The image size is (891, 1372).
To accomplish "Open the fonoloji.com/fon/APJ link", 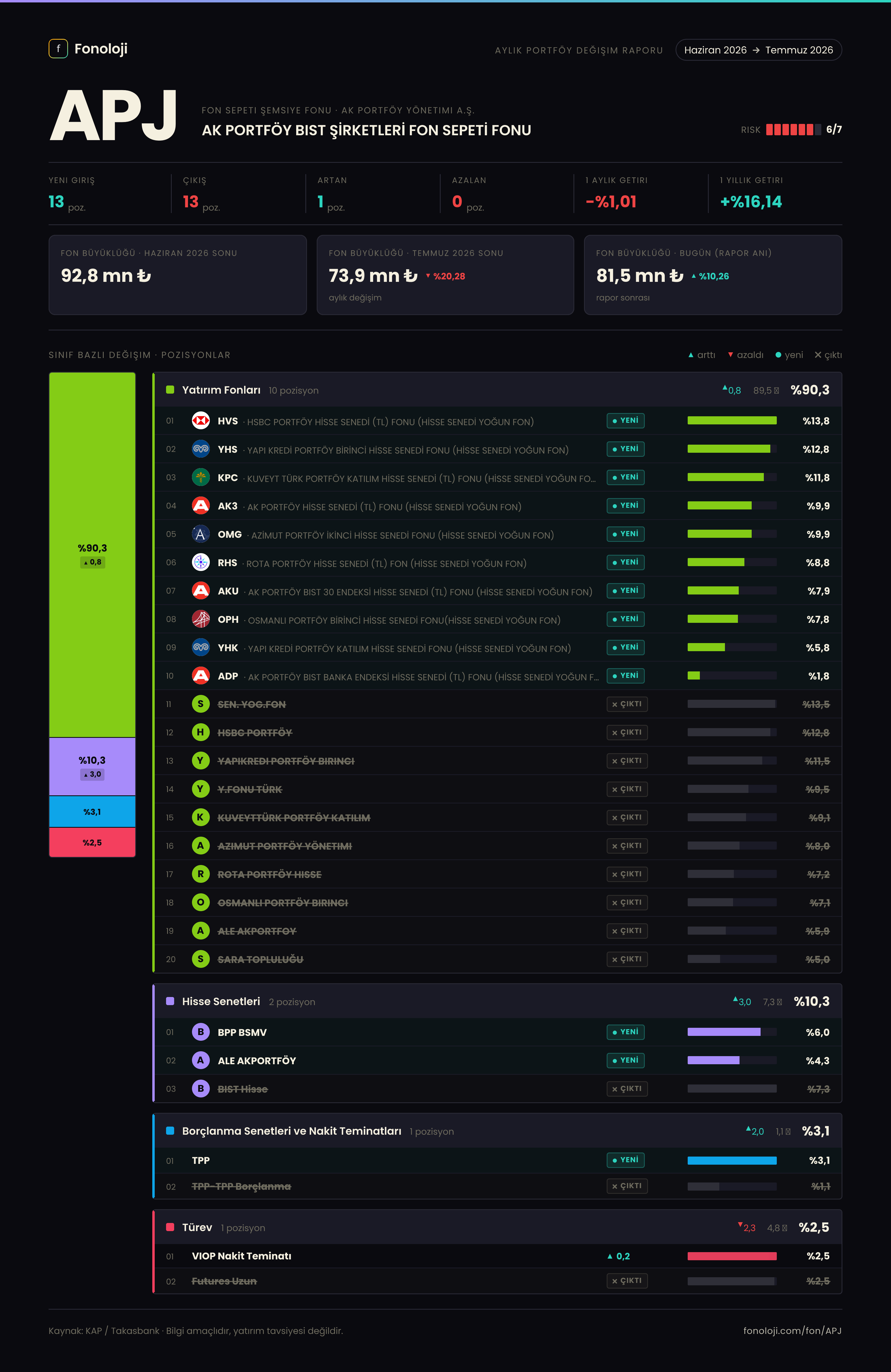I will pos(792,1330).
